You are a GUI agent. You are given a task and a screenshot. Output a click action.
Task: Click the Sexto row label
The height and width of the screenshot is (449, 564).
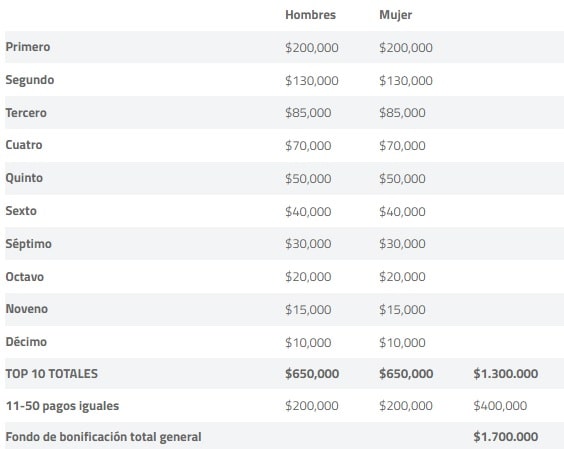[21, 210]
